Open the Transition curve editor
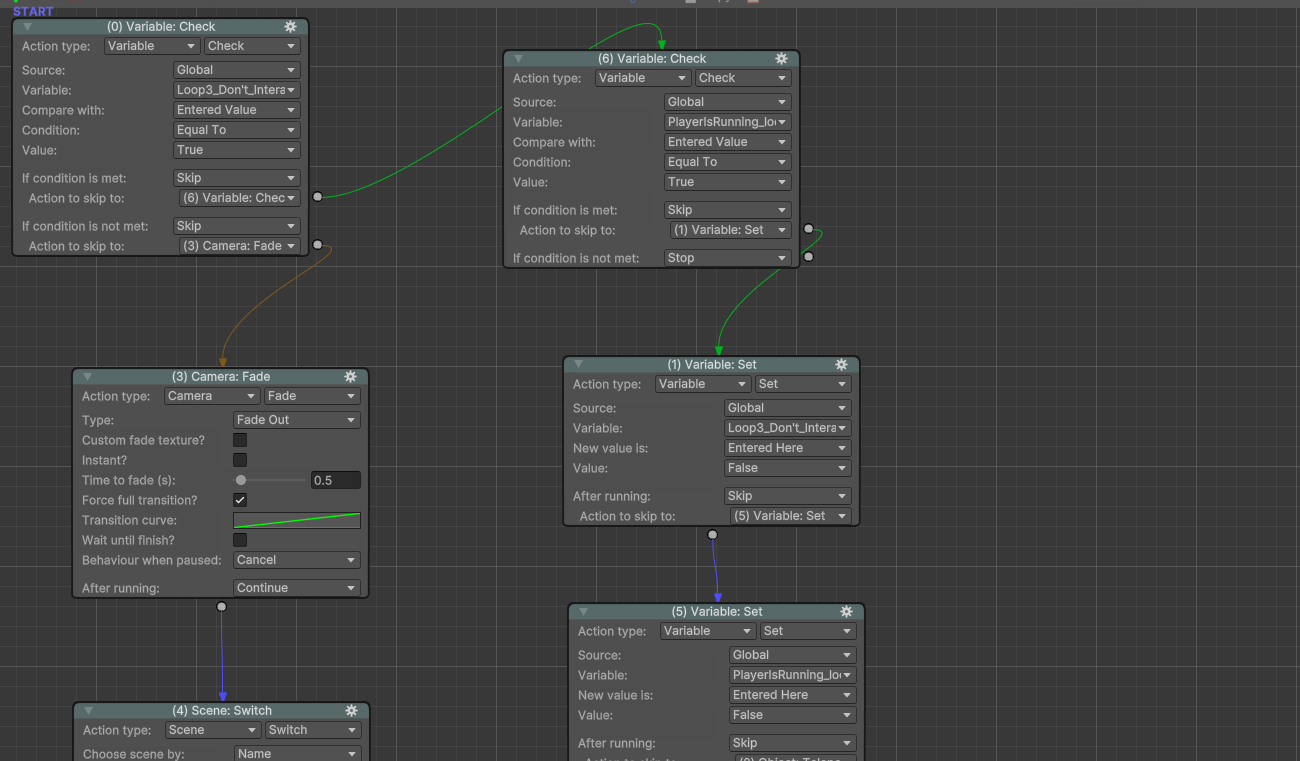This screenshot has height=761, width=1300. pyautogui.click(x=297, y=520)
